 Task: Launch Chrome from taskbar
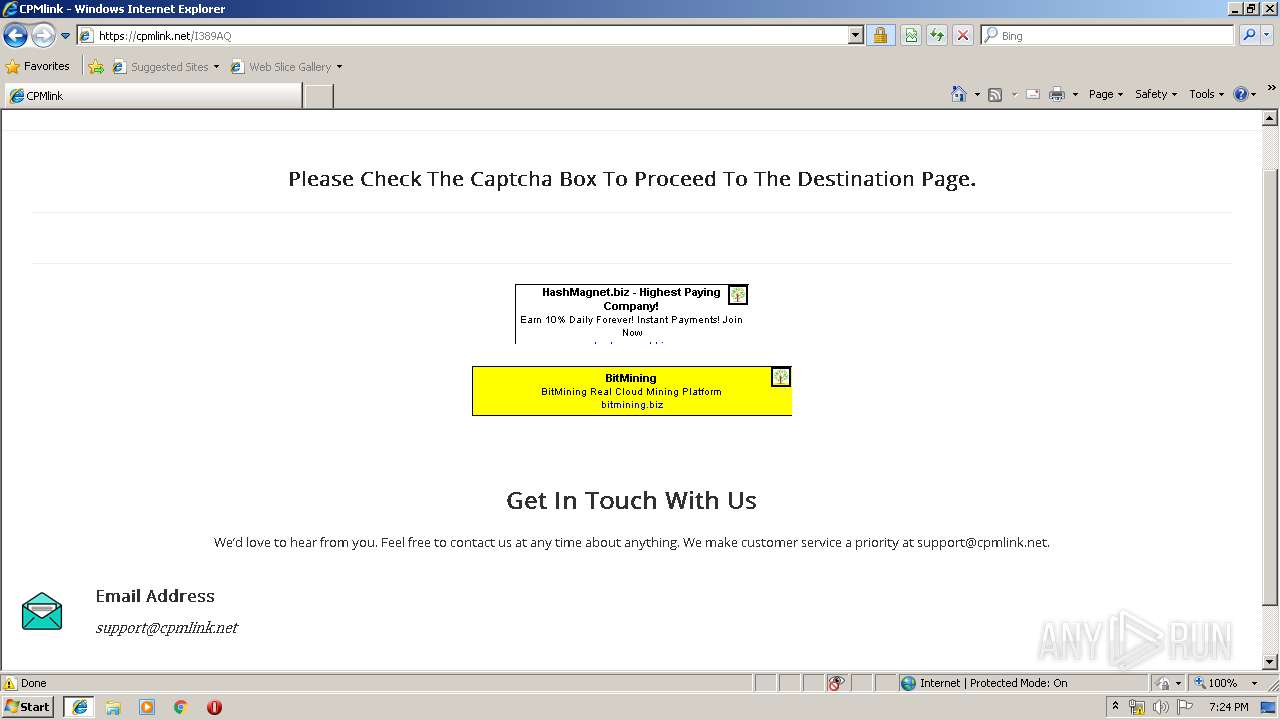pos(181,707)
